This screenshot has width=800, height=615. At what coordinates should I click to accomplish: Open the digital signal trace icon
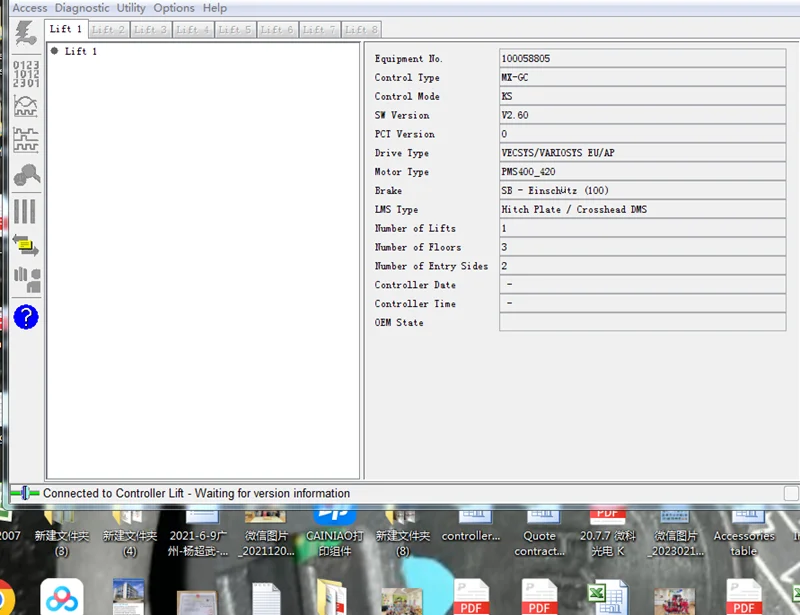26,140
